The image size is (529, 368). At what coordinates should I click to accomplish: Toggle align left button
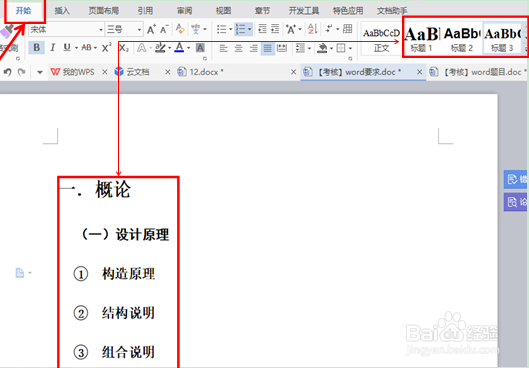(x=223, y=48)
